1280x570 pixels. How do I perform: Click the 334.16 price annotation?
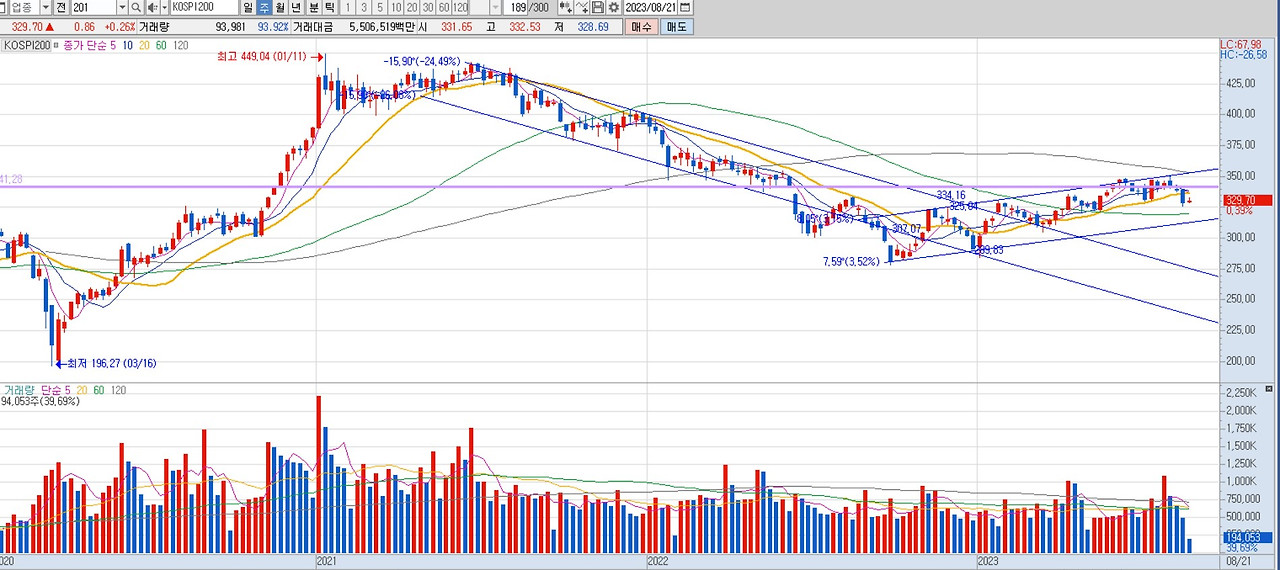click(x=950, y=195)
